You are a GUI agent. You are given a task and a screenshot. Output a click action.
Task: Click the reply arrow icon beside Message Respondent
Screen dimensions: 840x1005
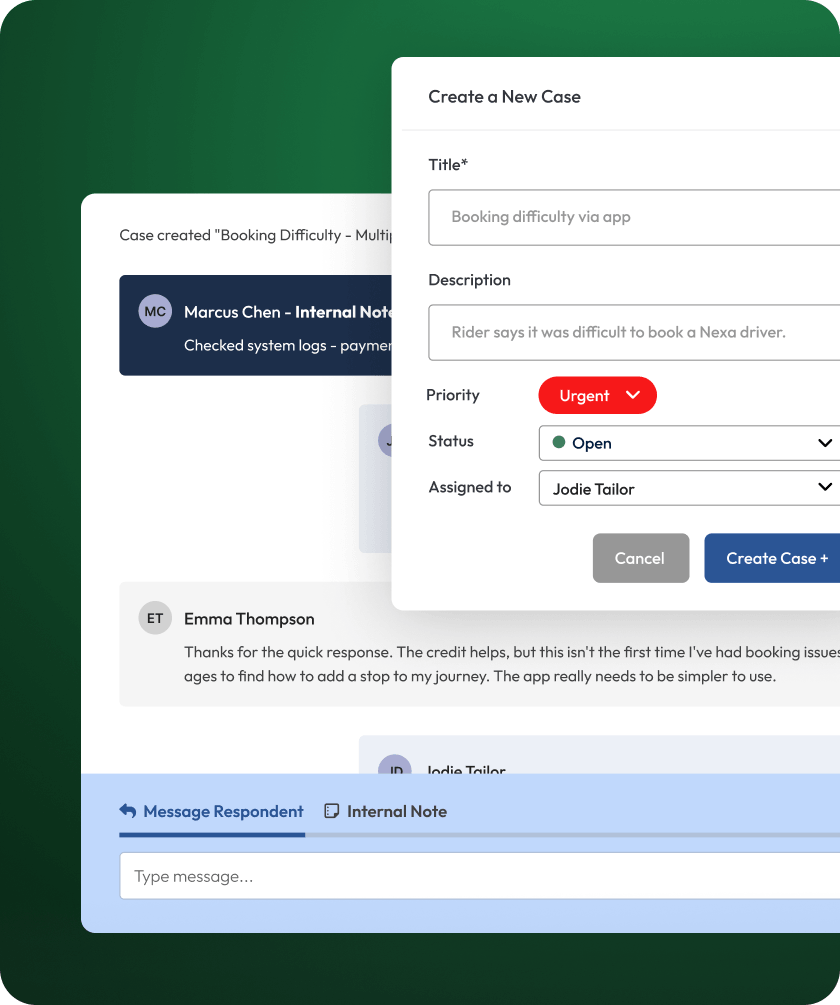point(128,811)
